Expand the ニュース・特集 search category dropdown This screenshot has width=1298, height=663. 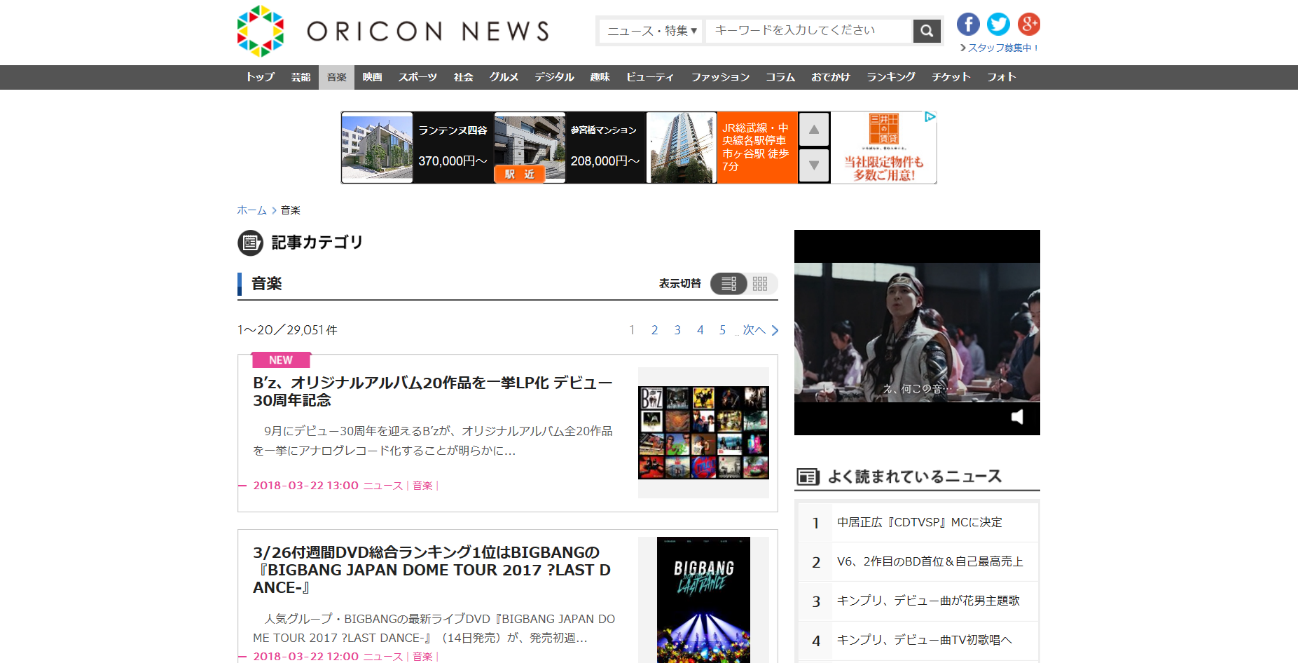click(x=652, y=31)
